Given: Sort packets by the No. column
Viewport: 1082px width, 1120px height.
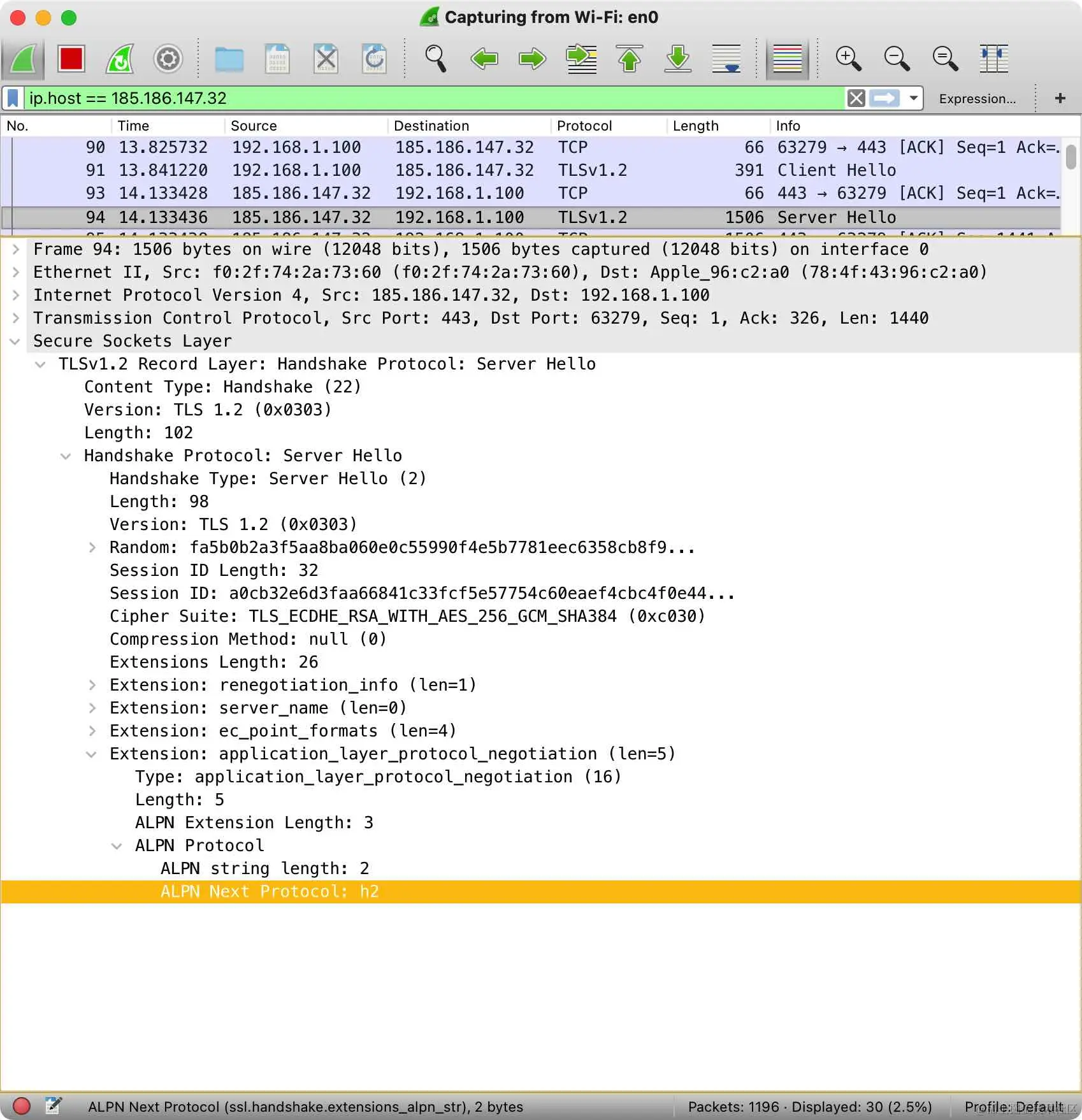Looking at the screenshot, I should 56,126.
